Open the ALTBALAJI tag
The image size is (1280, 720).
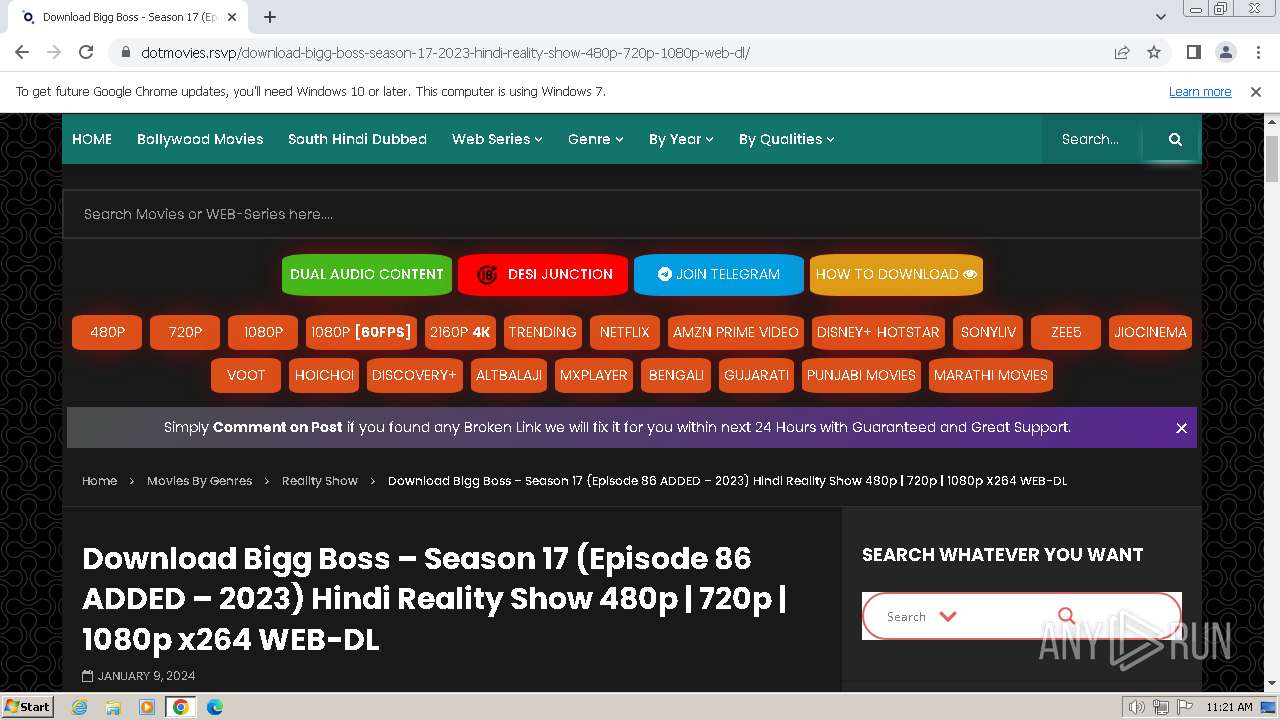pyautogui.click(x=509, y=375)
